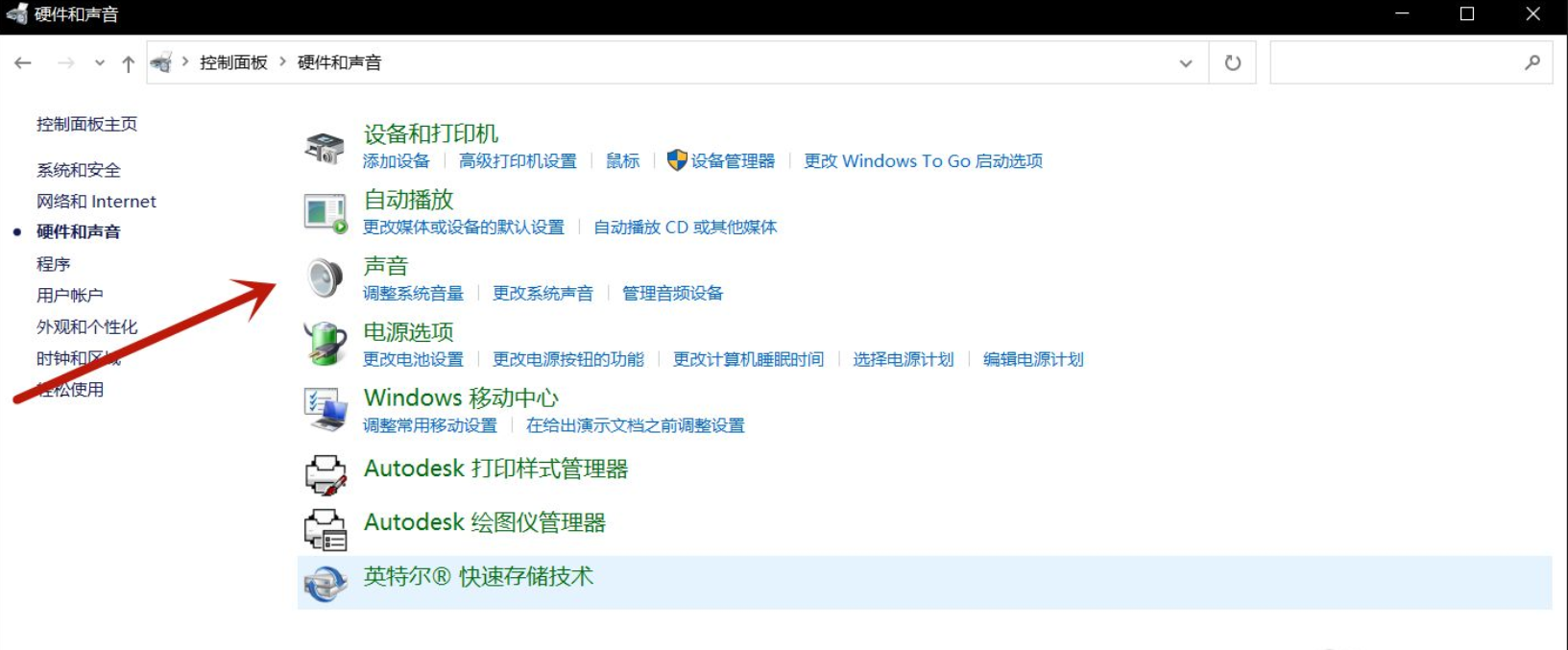
Task: Select 网络和 Internet in the sidebar
Action: pos(96,201)
